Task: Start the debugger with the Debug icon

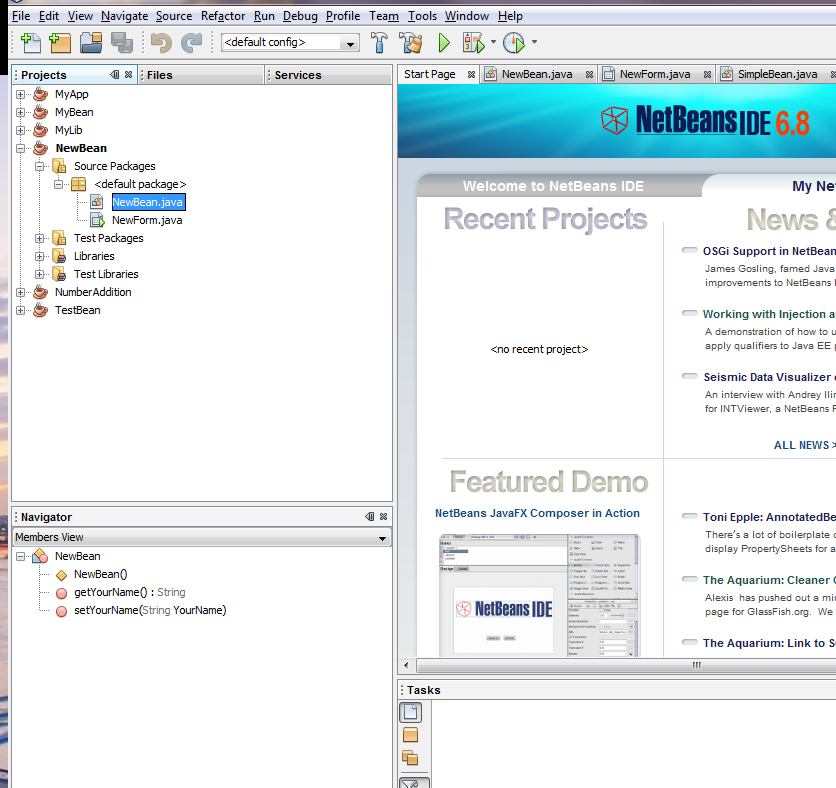Action: point(474,43)
